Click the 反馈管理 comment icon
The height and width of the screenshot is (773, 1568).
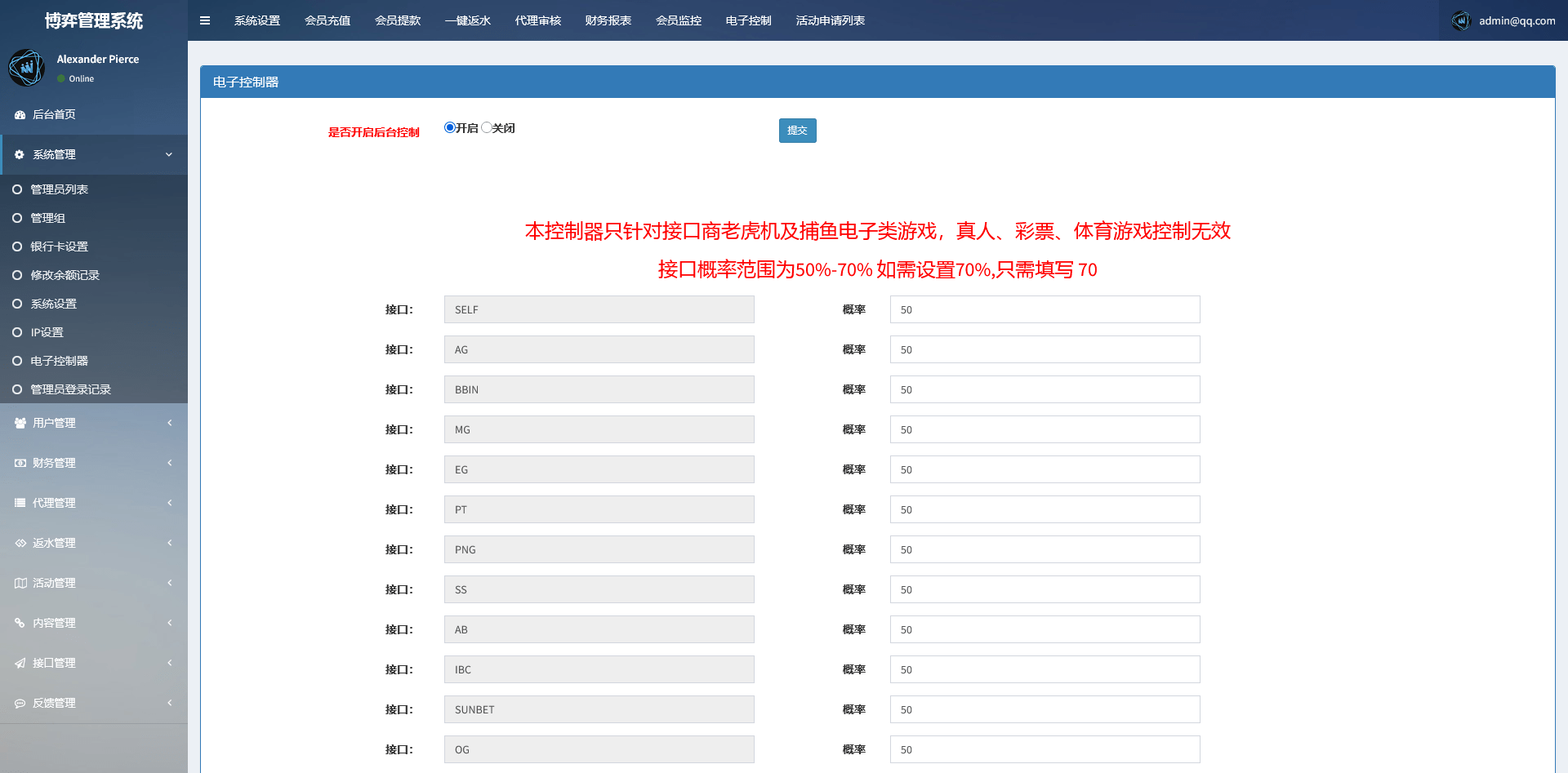20,703
